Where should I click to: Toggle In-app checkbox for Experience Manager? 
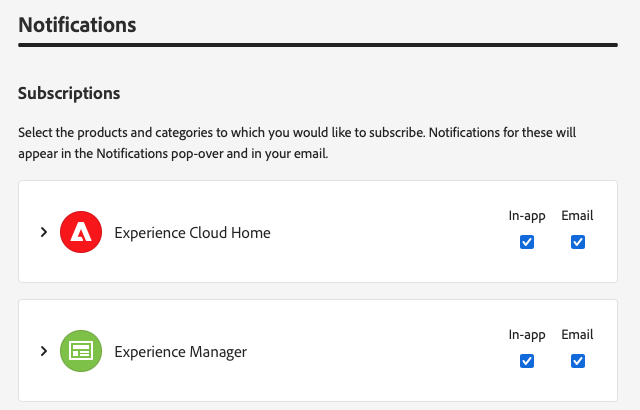(527, 361)
